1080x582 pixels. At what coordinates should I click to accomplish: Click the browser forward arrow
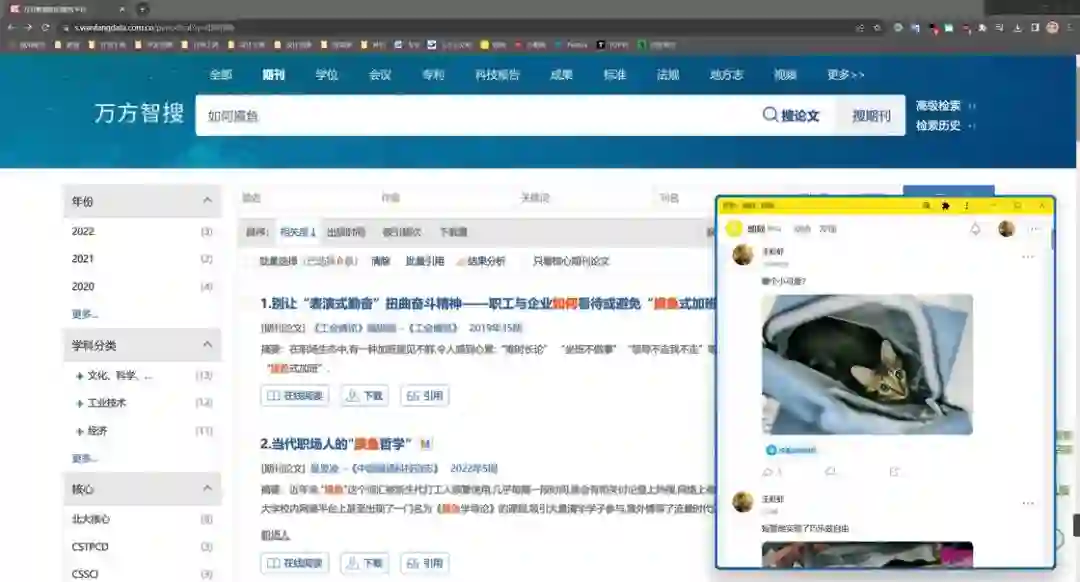click(28, 28)
